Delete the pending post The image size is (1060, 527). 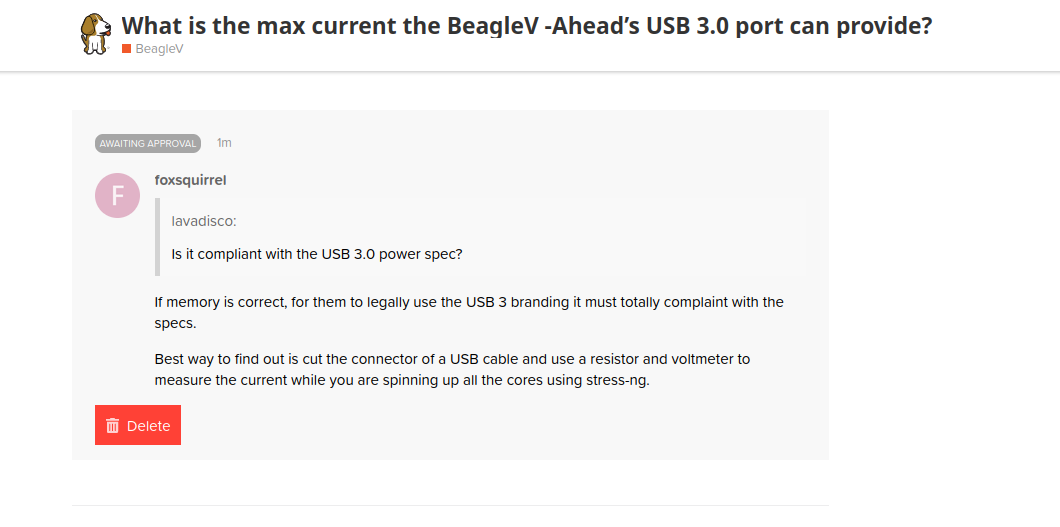point(138,425)
